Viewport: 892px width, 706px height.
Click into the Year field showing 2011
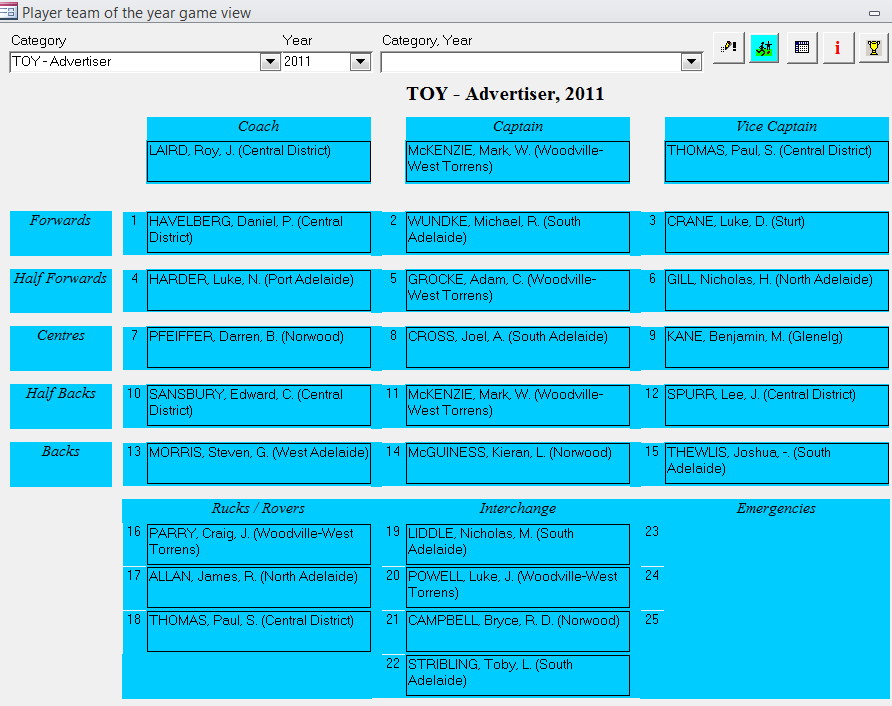tap(316, 61)
